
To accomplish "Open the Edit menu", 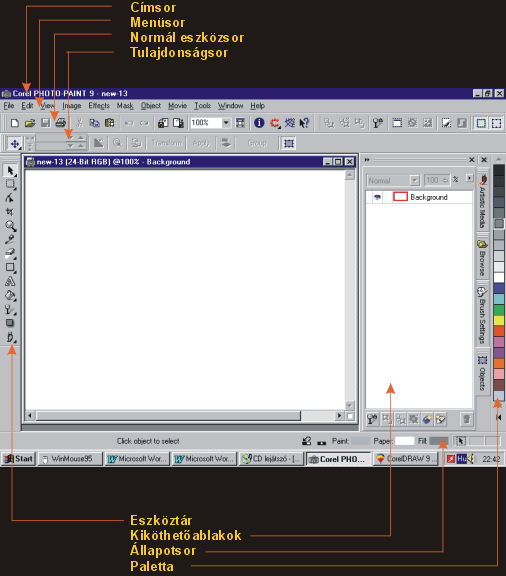I will click(x=27, y=106).
